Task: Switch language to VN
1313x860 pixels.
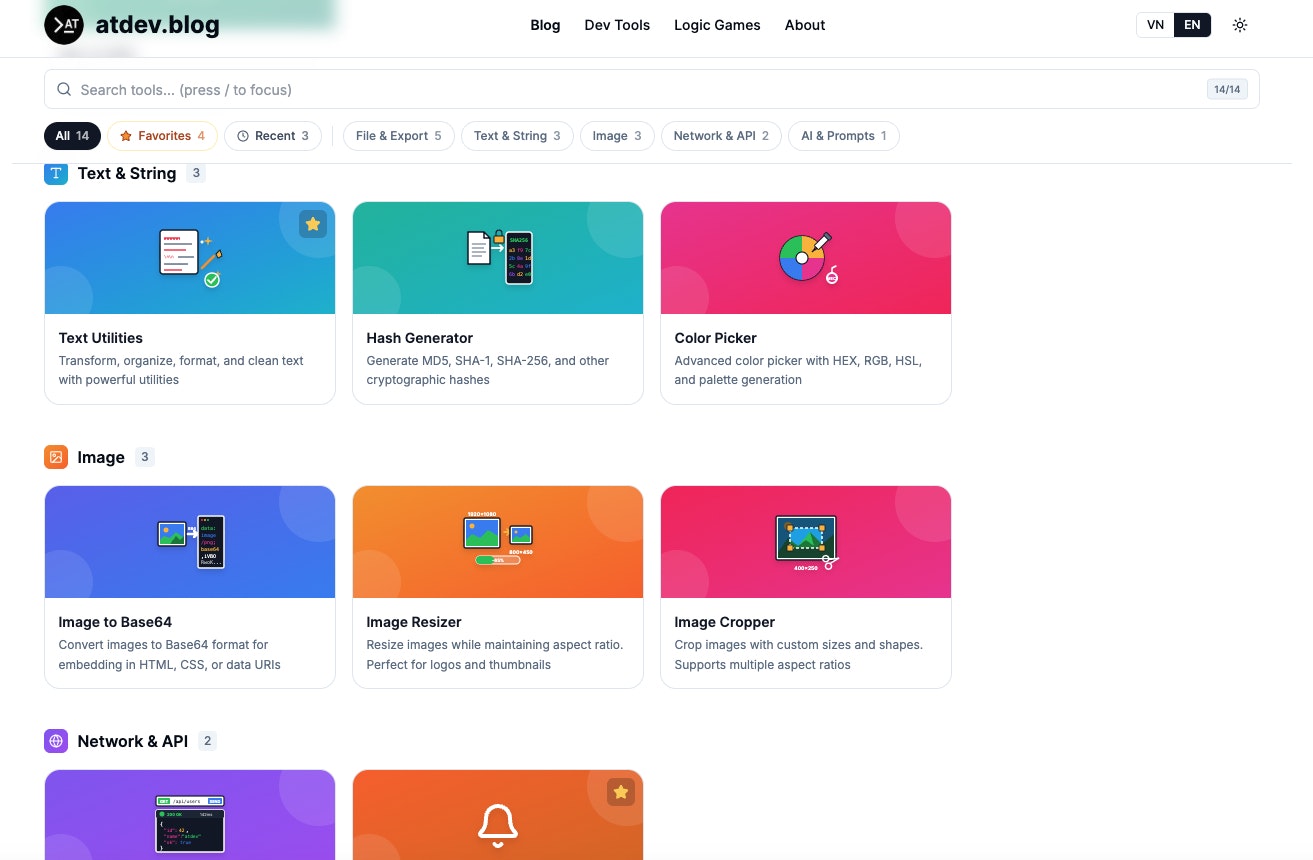Action: (1155, 25)
